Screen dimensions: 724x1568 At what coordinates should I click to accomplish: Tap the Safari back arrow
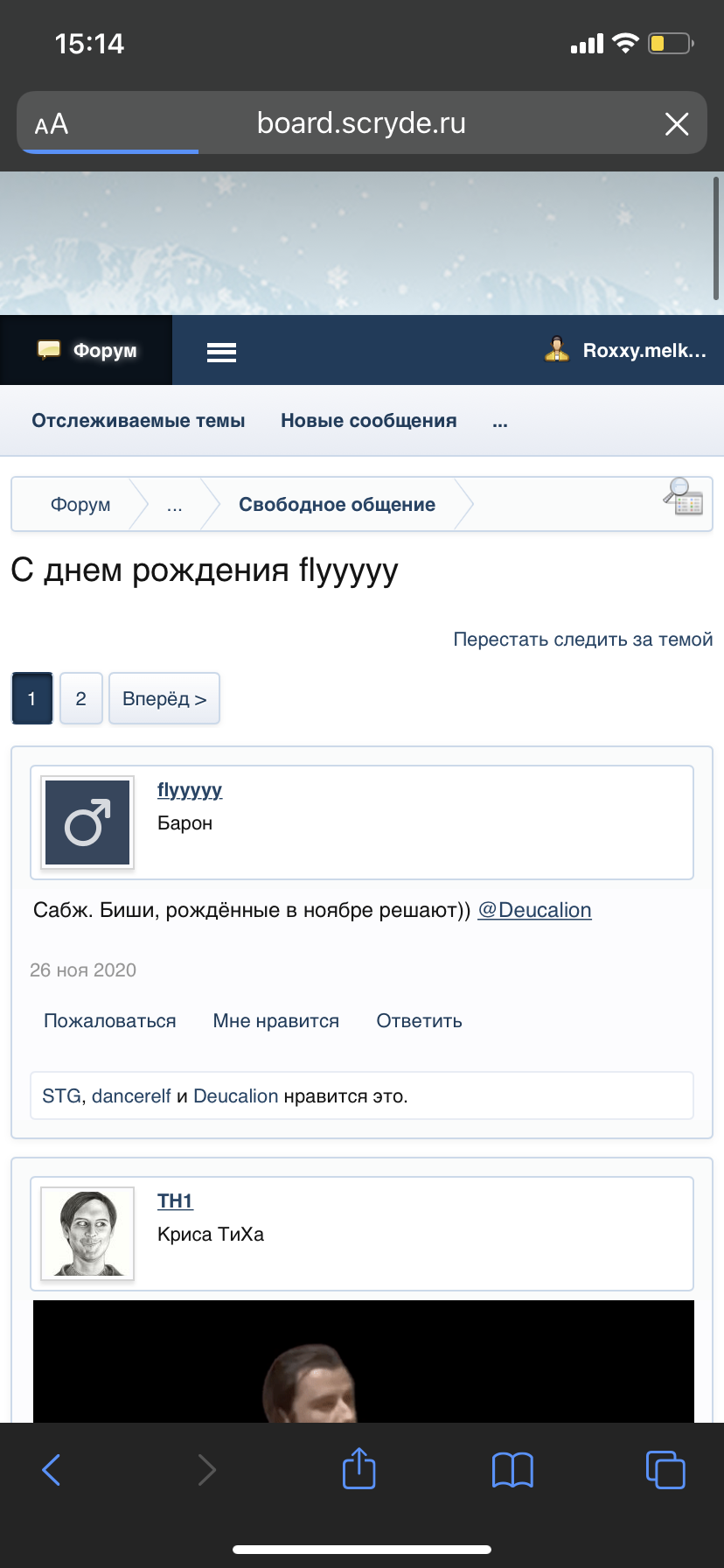[x=52, y=1470]
